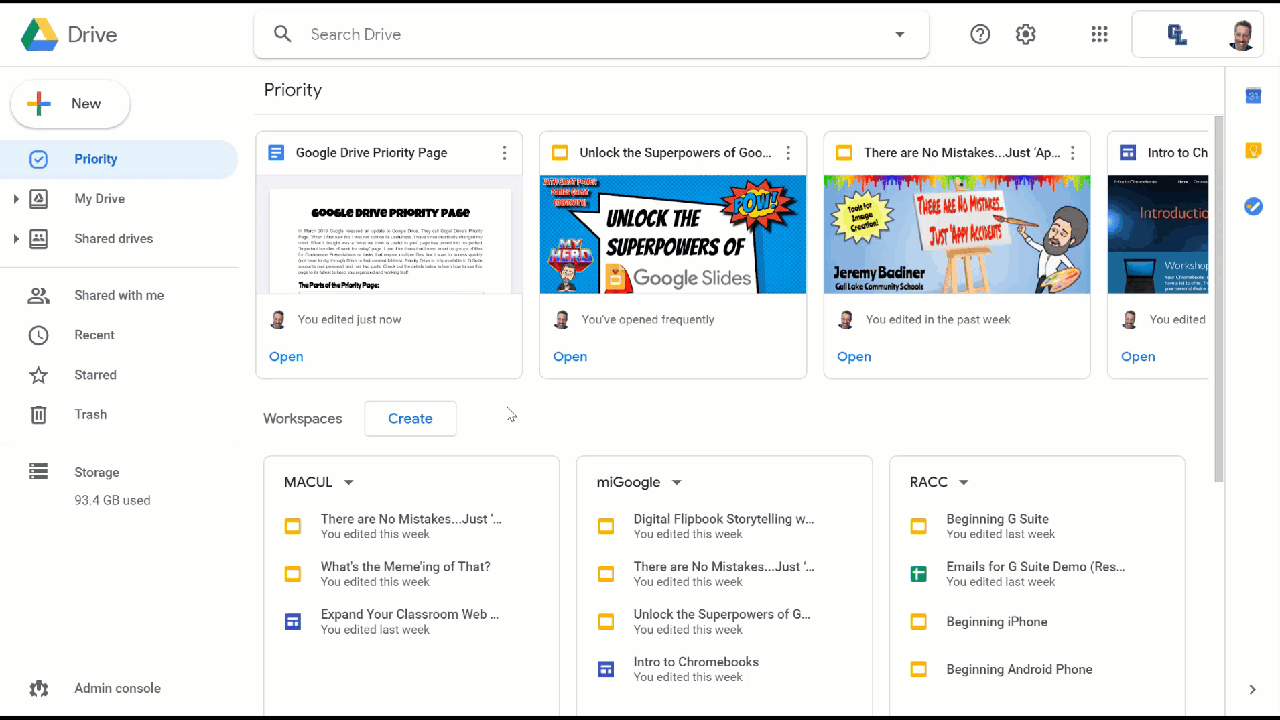Open What's the Meme'ing of That? file
The image size is (1280, 720).
click(410, 574)
